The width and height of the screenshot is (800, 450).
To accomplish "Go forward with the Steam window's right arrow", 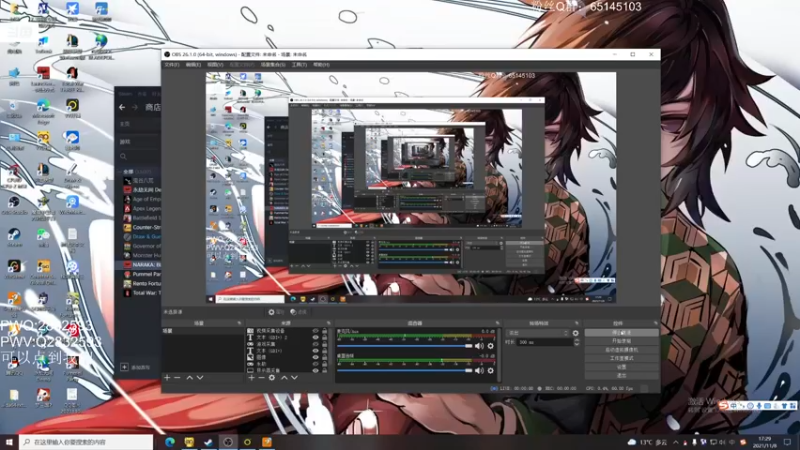I will coord(135,107).
